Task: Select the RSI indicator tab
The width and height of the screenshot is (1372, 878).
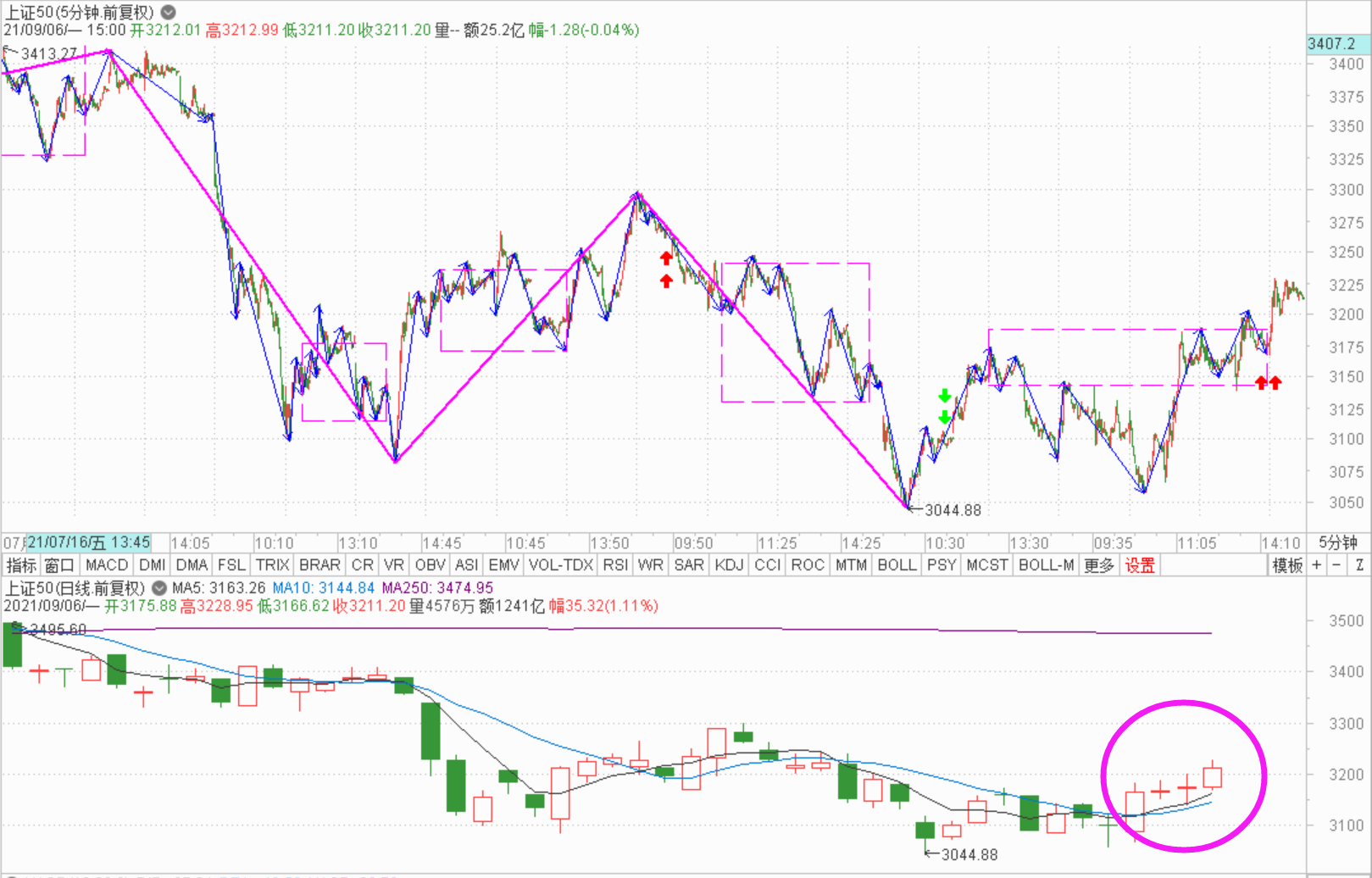Action: (615, 565)
